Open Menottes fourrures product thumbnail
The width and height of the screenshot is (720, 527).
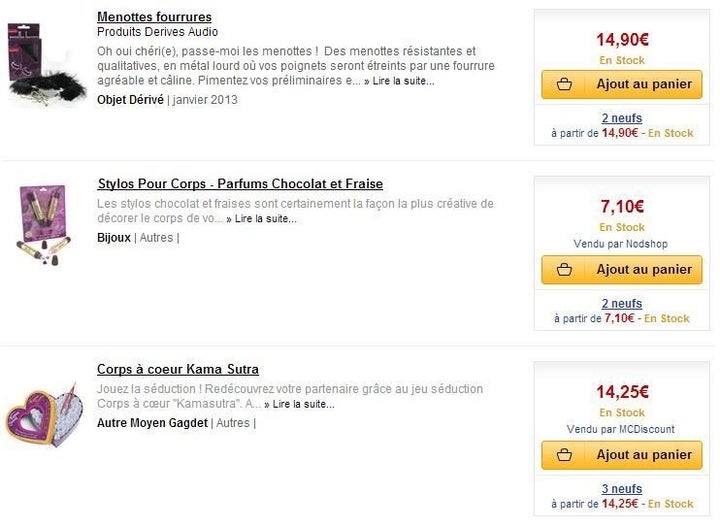(x=46, y=64)
